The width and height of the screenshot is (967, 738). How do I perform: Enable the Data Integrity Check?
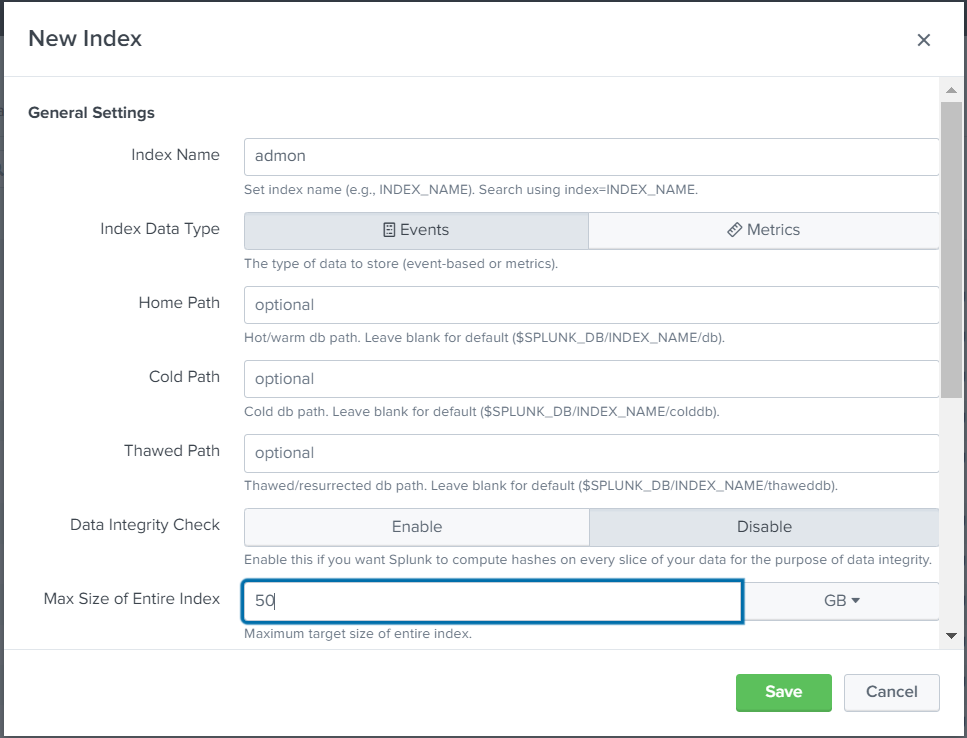click(416, 527)
